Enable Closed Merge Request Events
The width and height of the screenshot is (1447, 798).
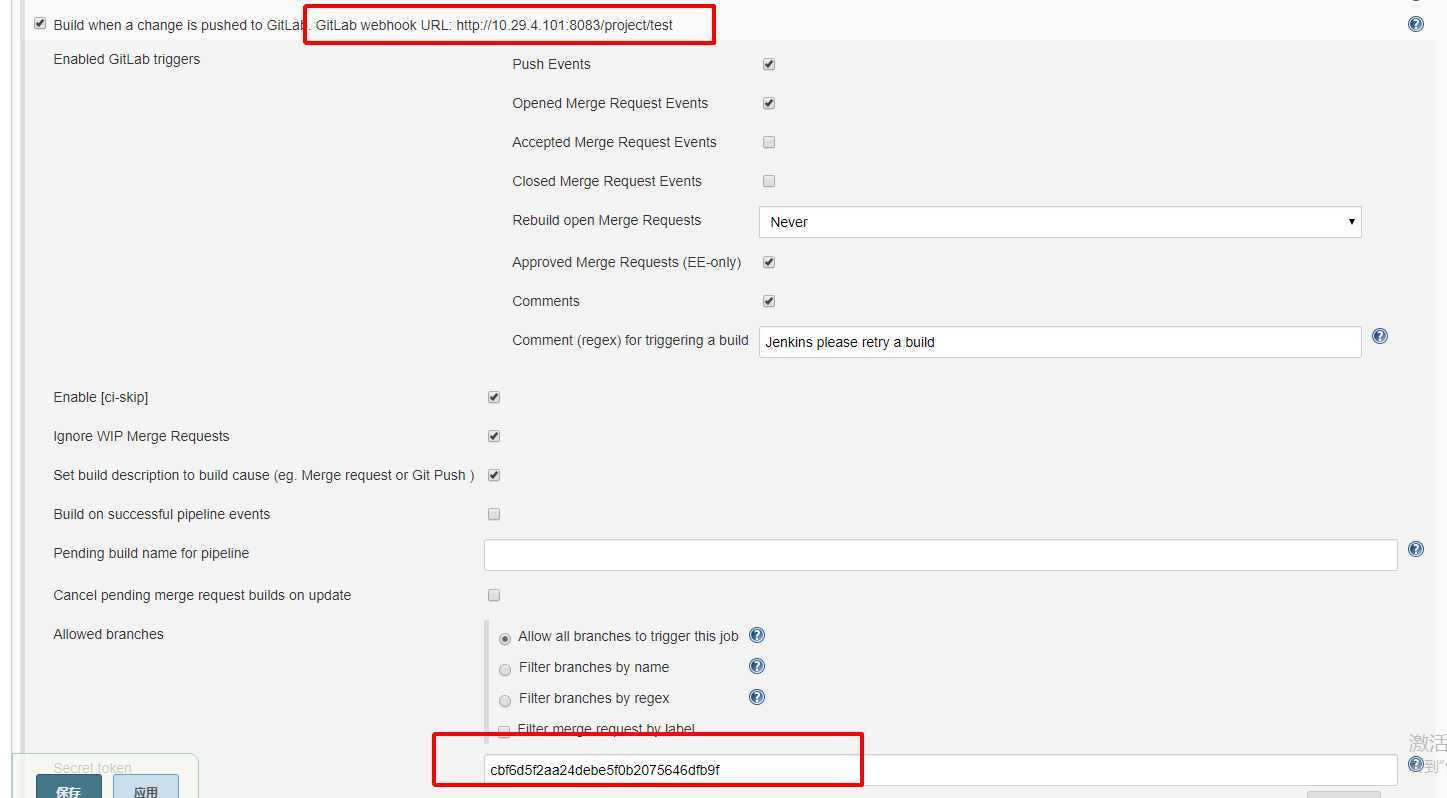pyautogui.click(x=769, y=181)
